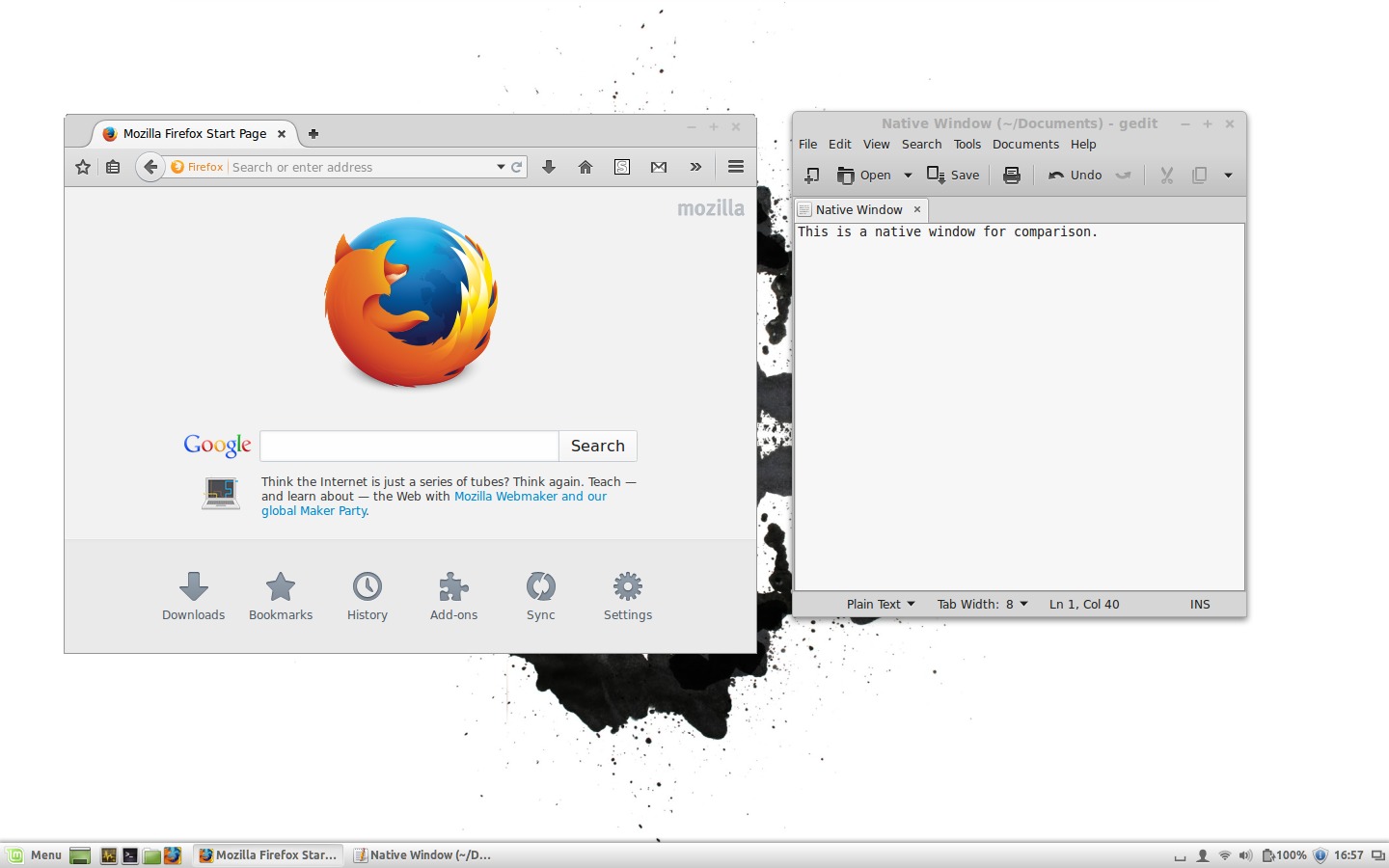Switch to Native Window in the taskbar
Image resolution: width=1389 pixels, height=868 pixels.
coord(422,855)
